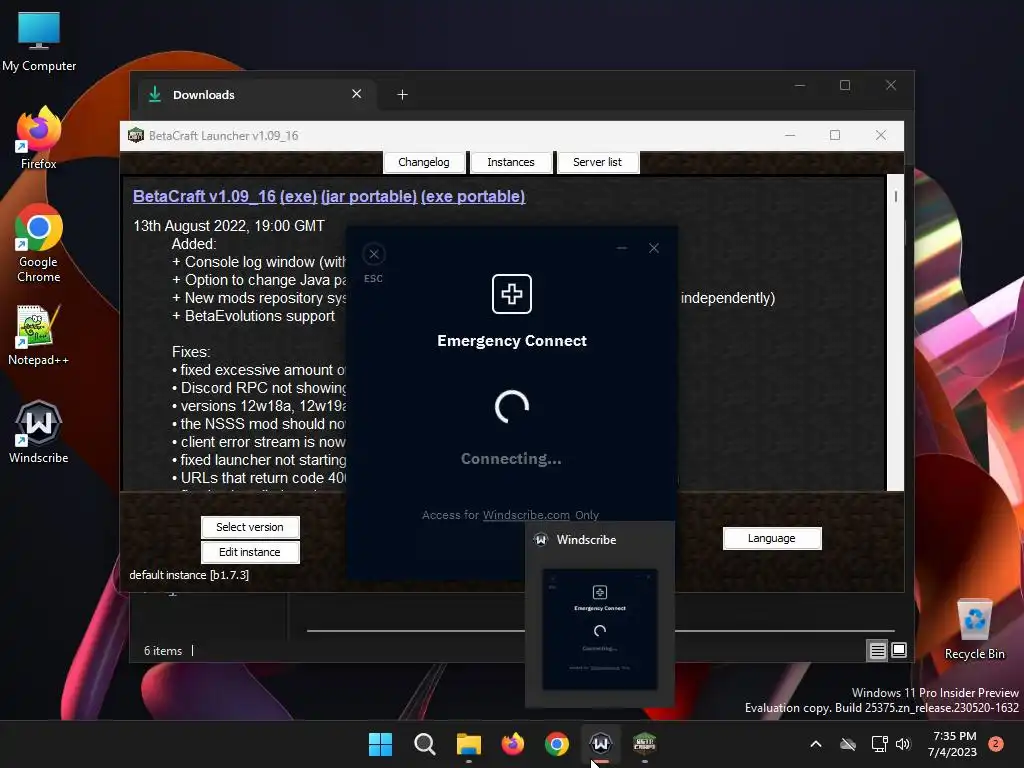Open Windscribe desktop shortcut

click(39, 432)
